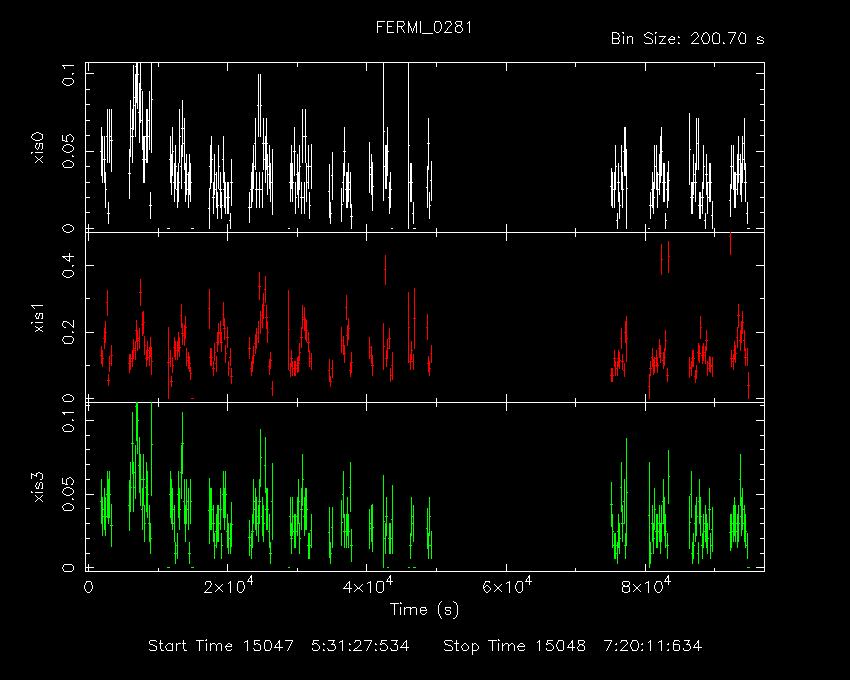Select the Bin Size: 200.70 s label

click(687, 39)
